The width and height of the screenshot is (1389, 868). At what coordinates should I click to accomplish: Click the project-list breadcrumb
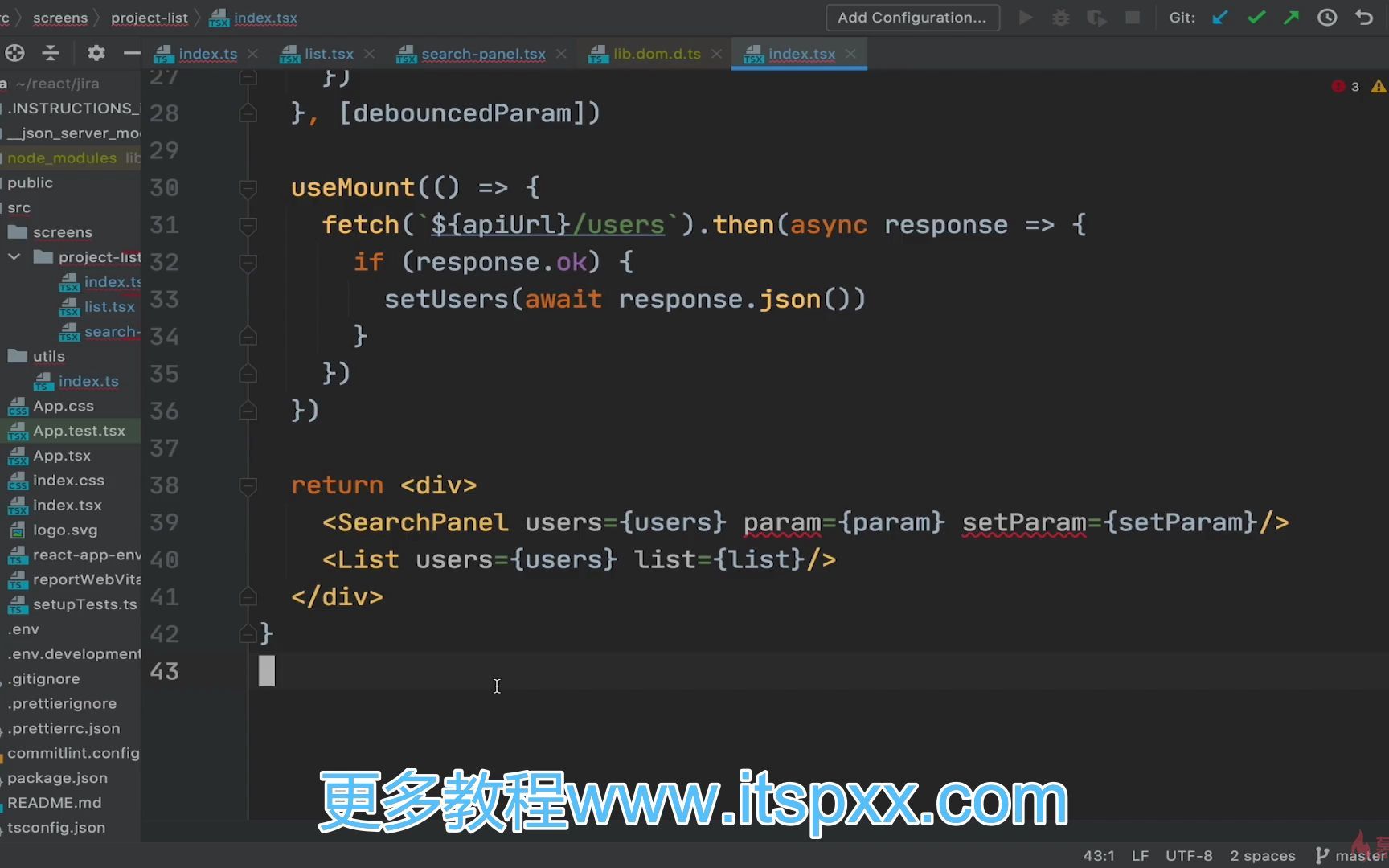tap(150, 18)
